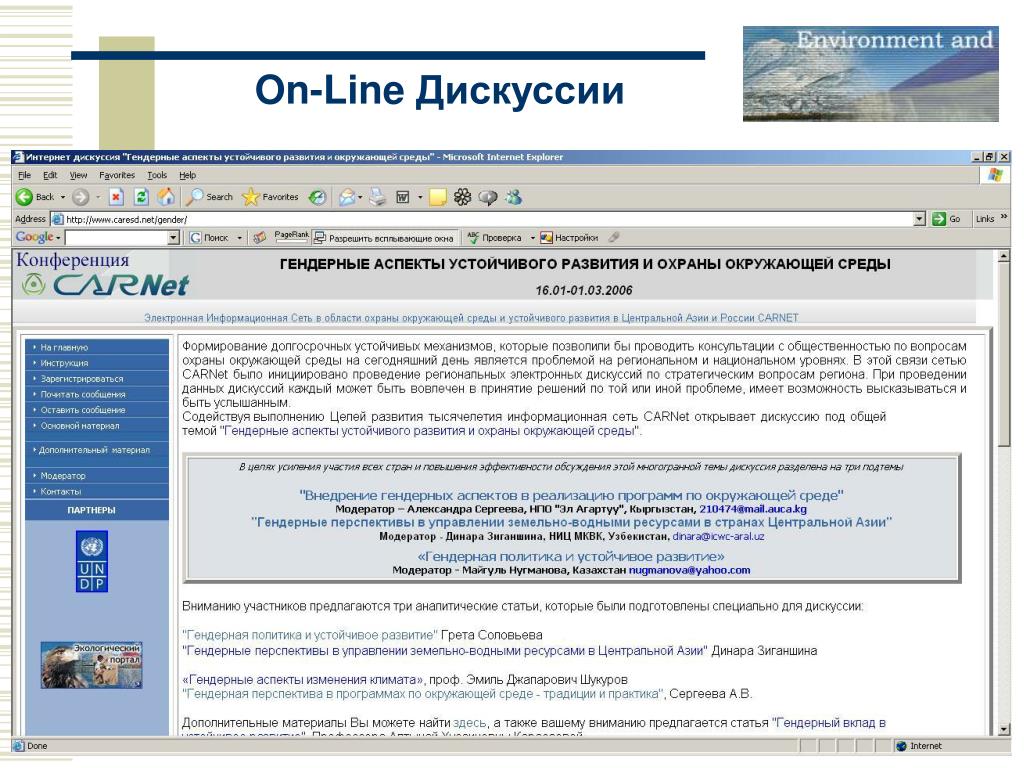This screenshot has height=768, width=1024.
Task: Open the View menu
Action: 78,175
